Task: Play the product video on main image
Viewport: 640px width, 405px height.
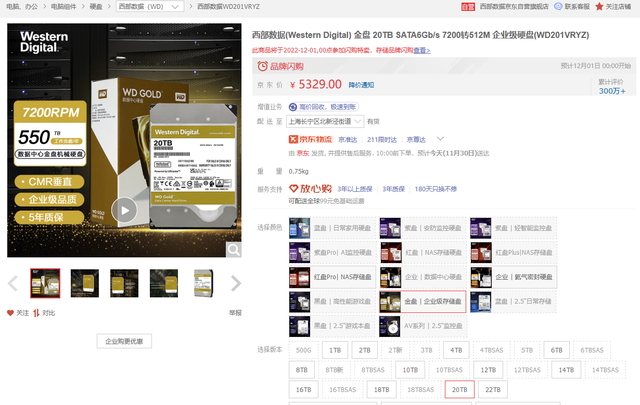Action: pyautogui.click(x=124, y=210)
